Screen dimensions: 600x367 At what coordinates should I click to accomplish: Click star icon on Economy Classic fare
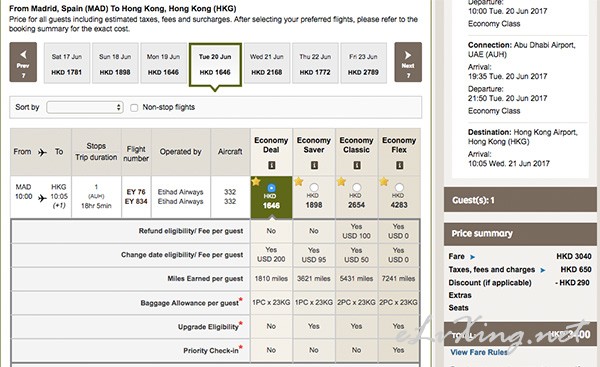pyautogui.click(x=341, y=182)
